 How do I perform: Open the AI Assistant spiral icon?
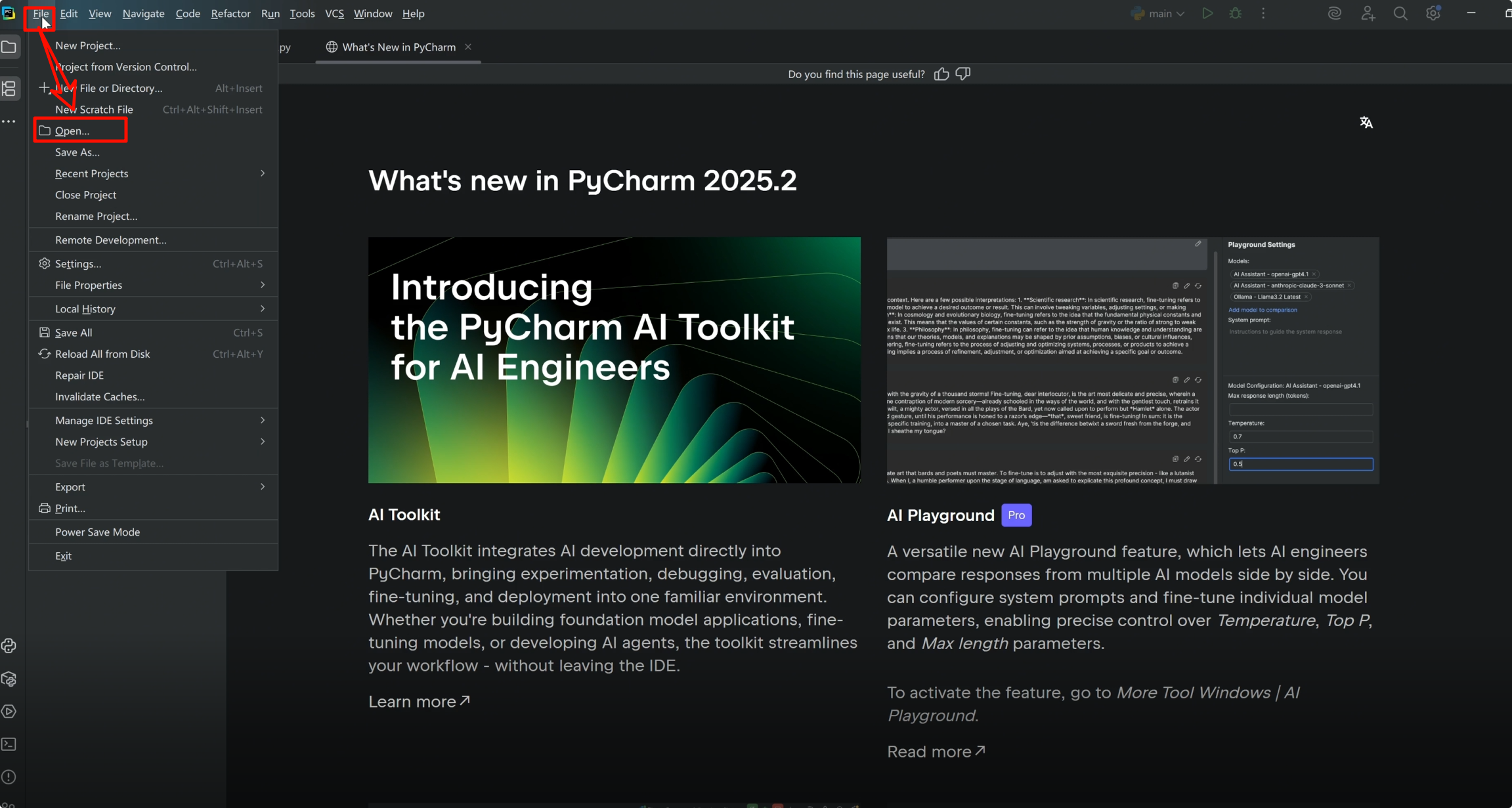1334,14
